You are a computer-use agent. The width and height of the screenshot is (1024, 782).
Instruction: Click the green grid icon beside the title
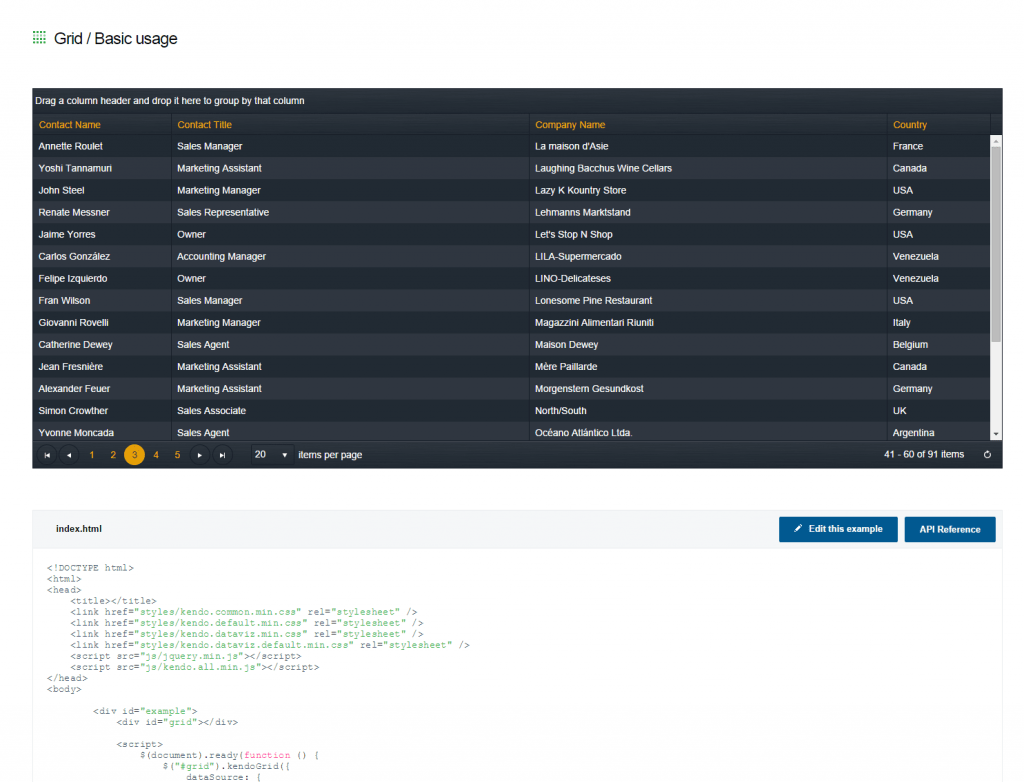pyautogui.click(x=39, y=38)
